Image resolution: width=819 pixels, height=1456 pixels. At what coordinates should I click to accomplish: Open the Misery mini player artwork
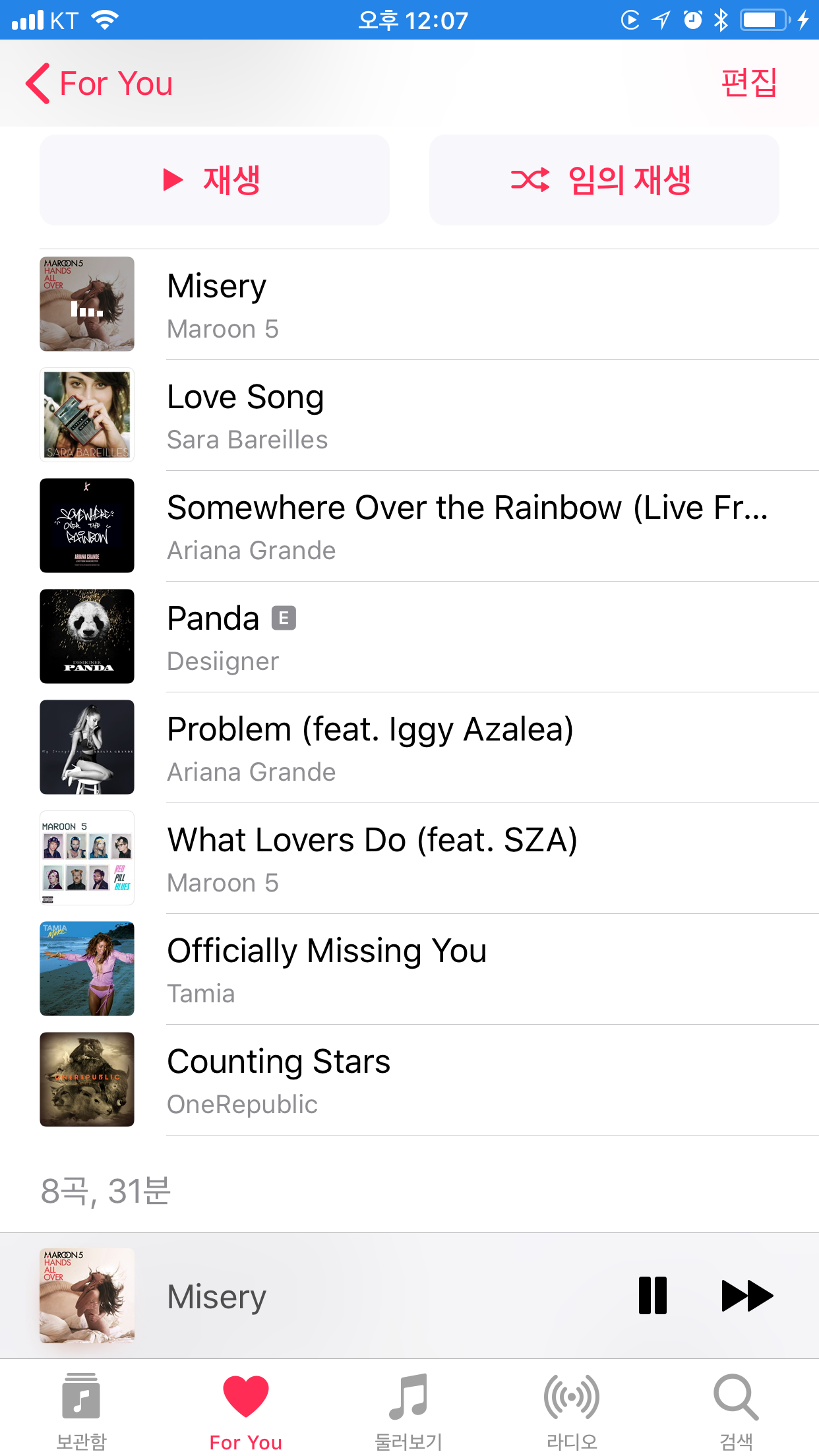point(87,1295)
